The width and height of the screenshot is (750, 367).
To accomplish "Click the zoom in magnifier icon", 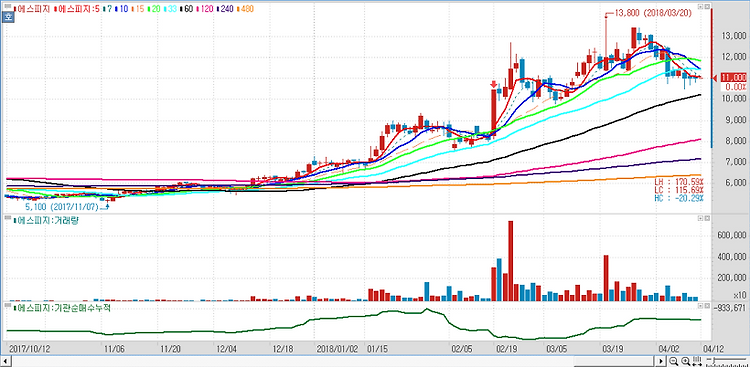I will click(x=685, y=361).
